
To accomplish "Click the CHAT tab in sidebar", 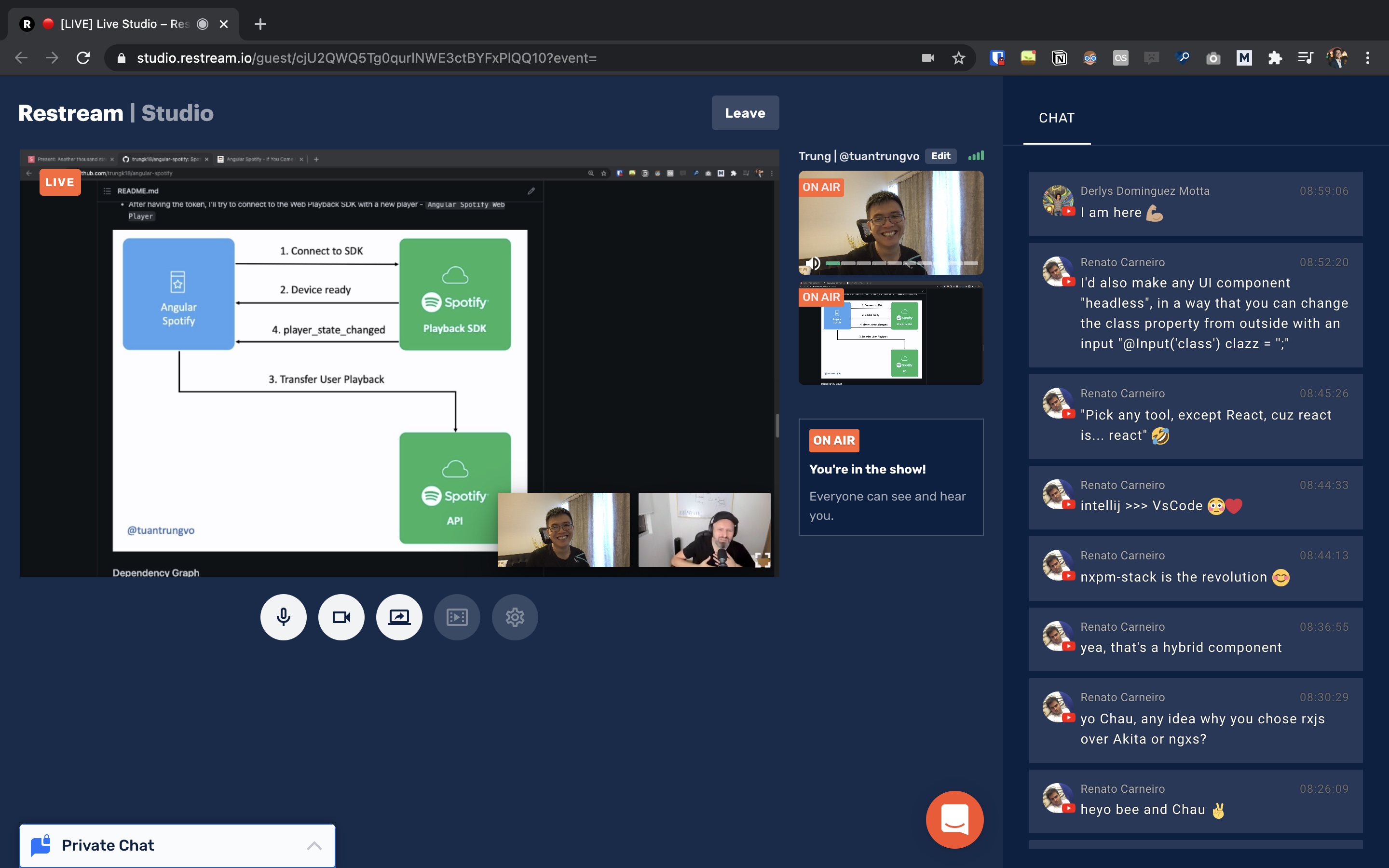I will point(1058,118).
